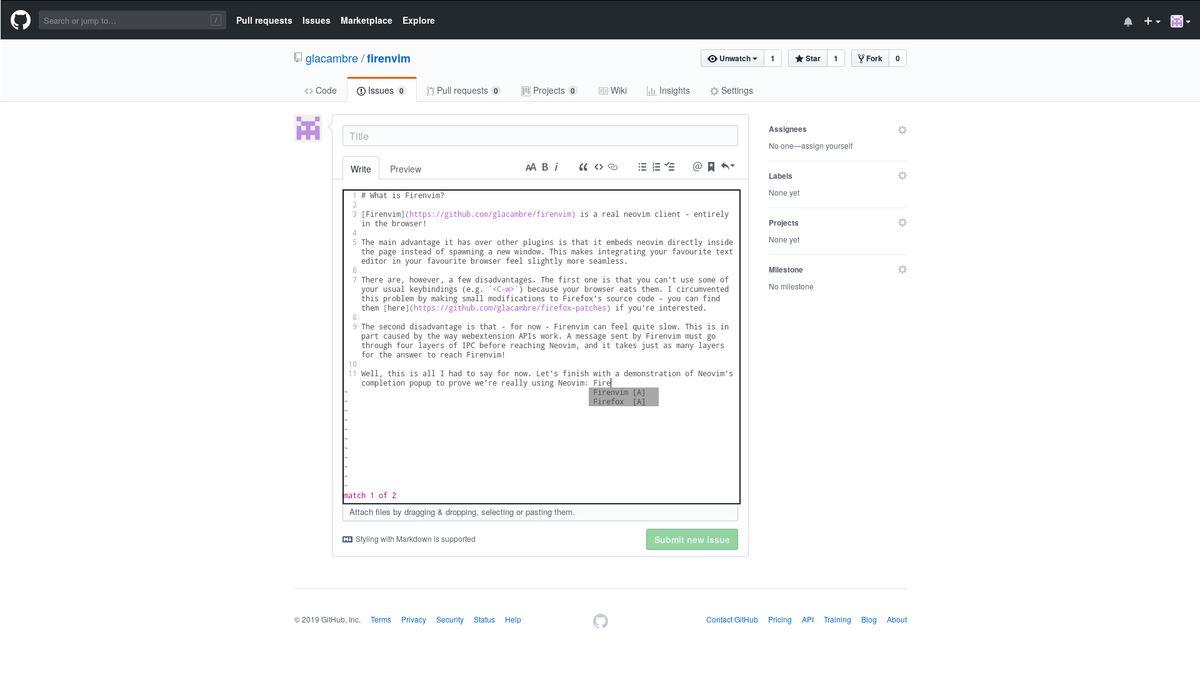Mention a user with @ icon
Image resolution: width=1200 pixels, height=675 pixels.
pyautogui.click(x=697, y=167)
